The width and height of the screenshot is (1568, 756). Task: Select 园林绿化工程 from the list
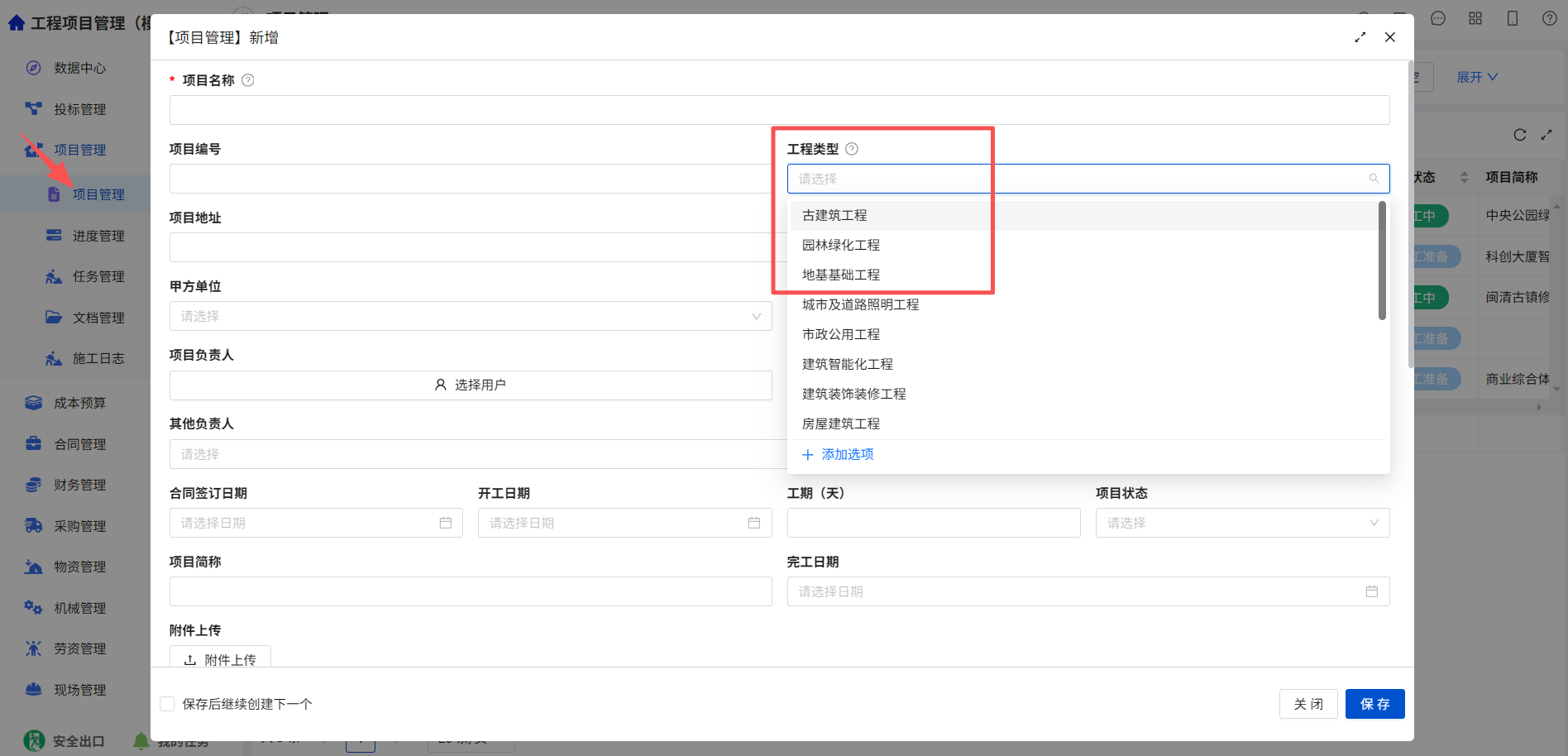[841, 245]
